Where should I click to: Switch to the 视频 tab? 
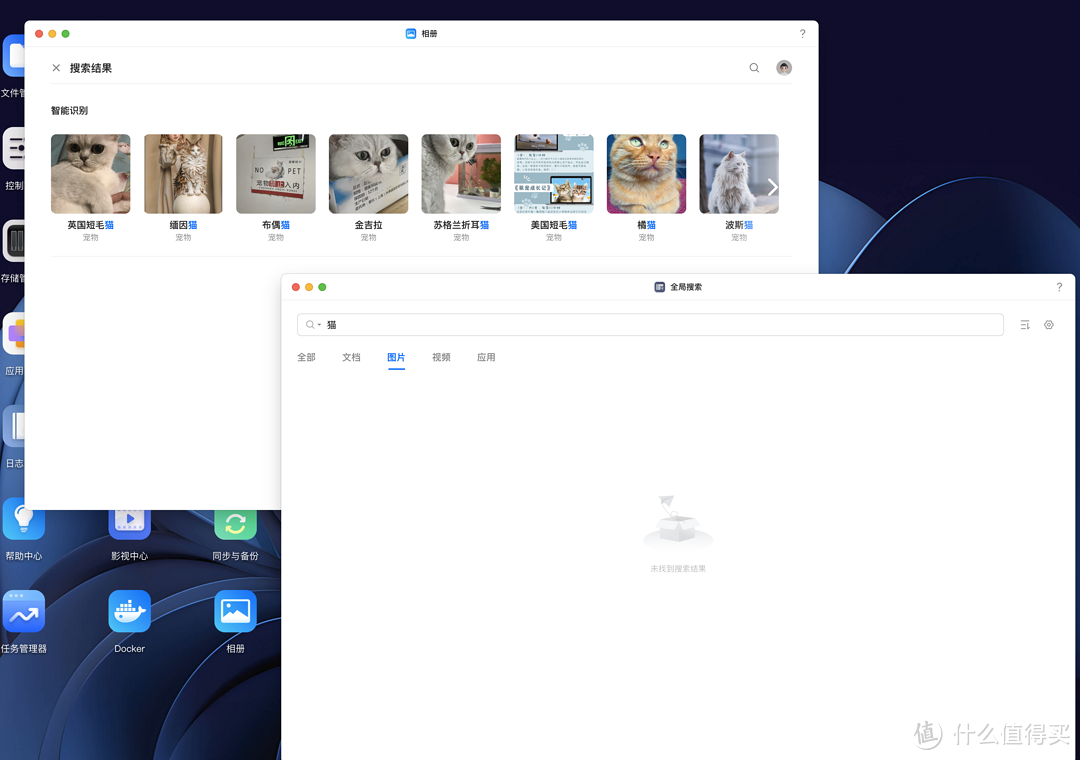pos(441,357)
